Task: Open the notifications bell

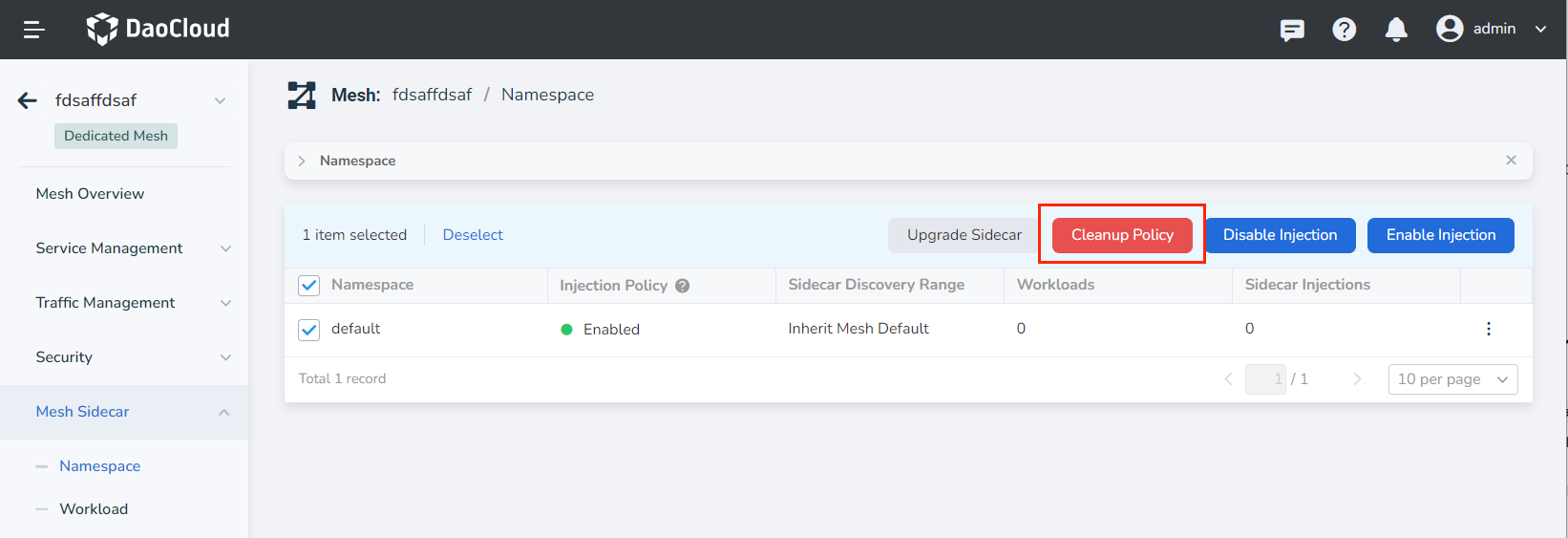Action: tap(1396, 30)
